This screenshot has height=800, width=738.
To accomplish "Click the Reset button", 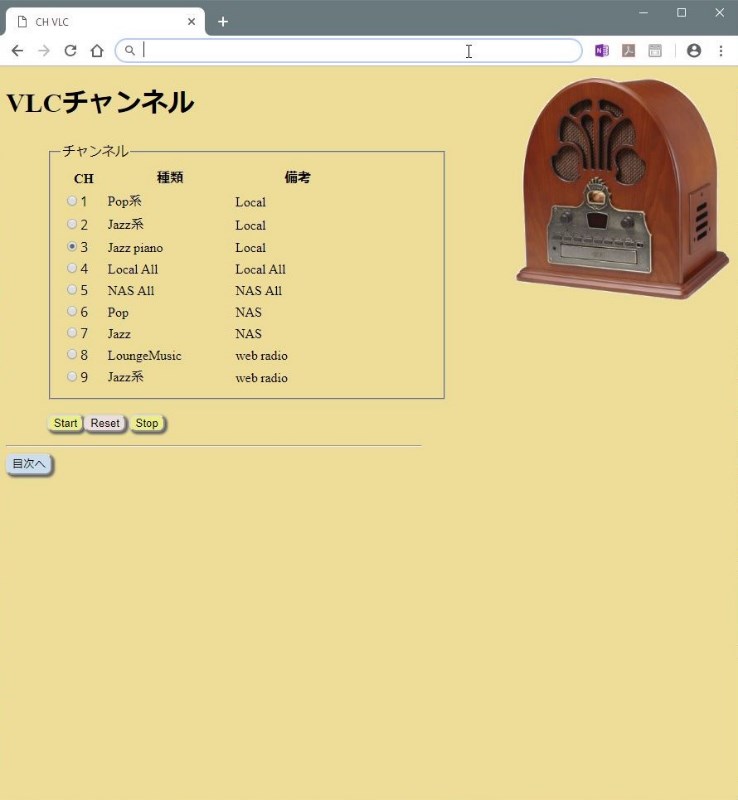I will coord(105,423).
